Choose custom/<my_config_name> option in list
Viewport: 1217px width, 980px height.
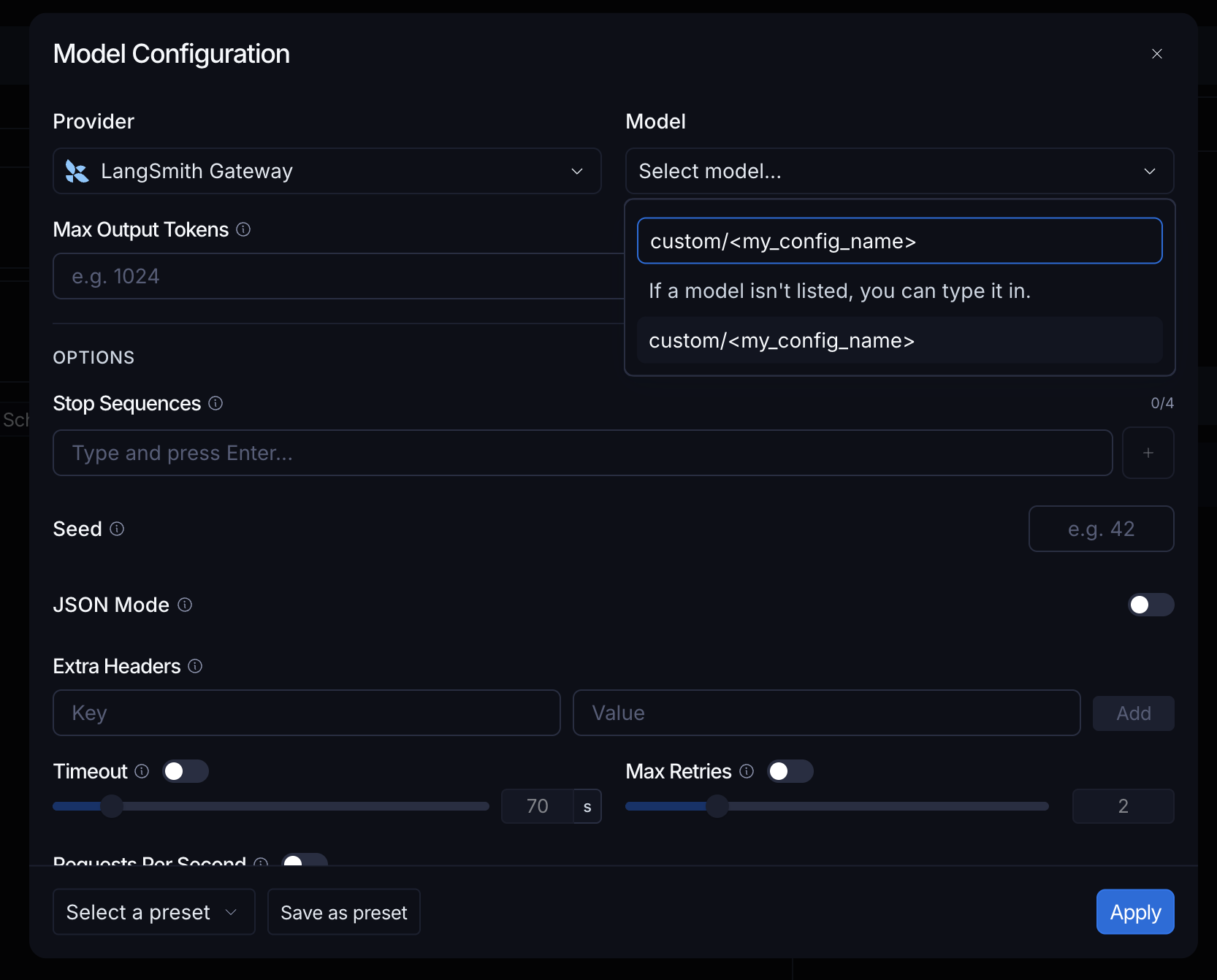[x=900, y=340]
